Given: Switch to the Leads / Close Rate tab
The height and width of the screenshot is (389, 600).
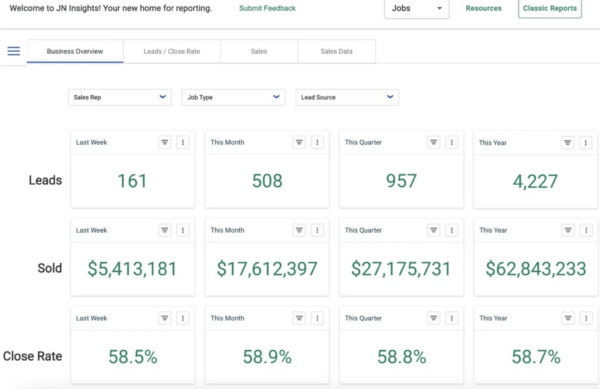Looking at the screenshot, I should tap(172, 51).
